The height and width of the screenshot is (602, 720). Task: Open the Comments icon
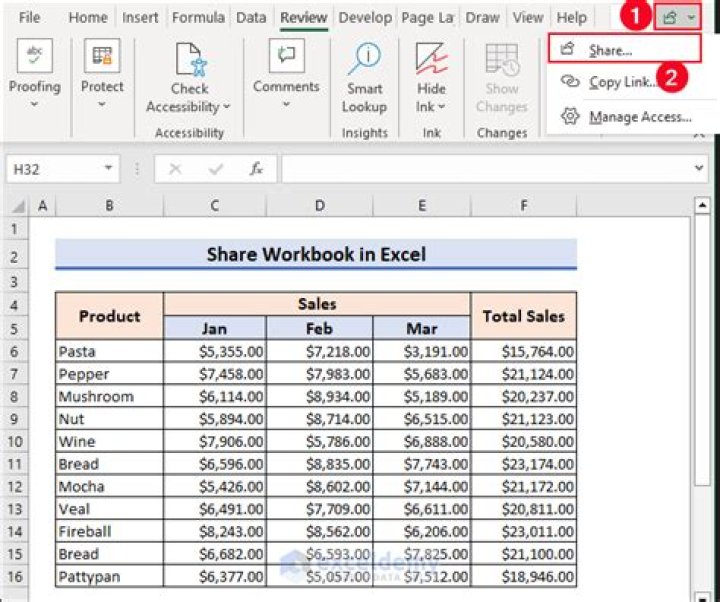click(x=287, y=56)
